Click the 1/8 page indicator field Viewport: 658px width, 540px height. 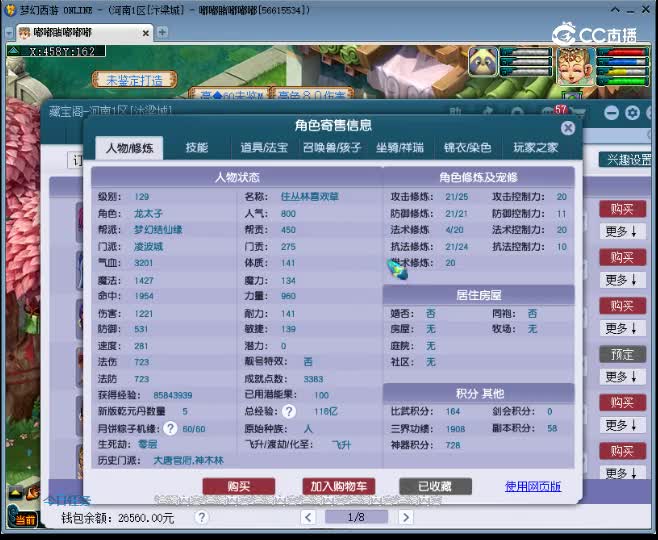point(356,517)
